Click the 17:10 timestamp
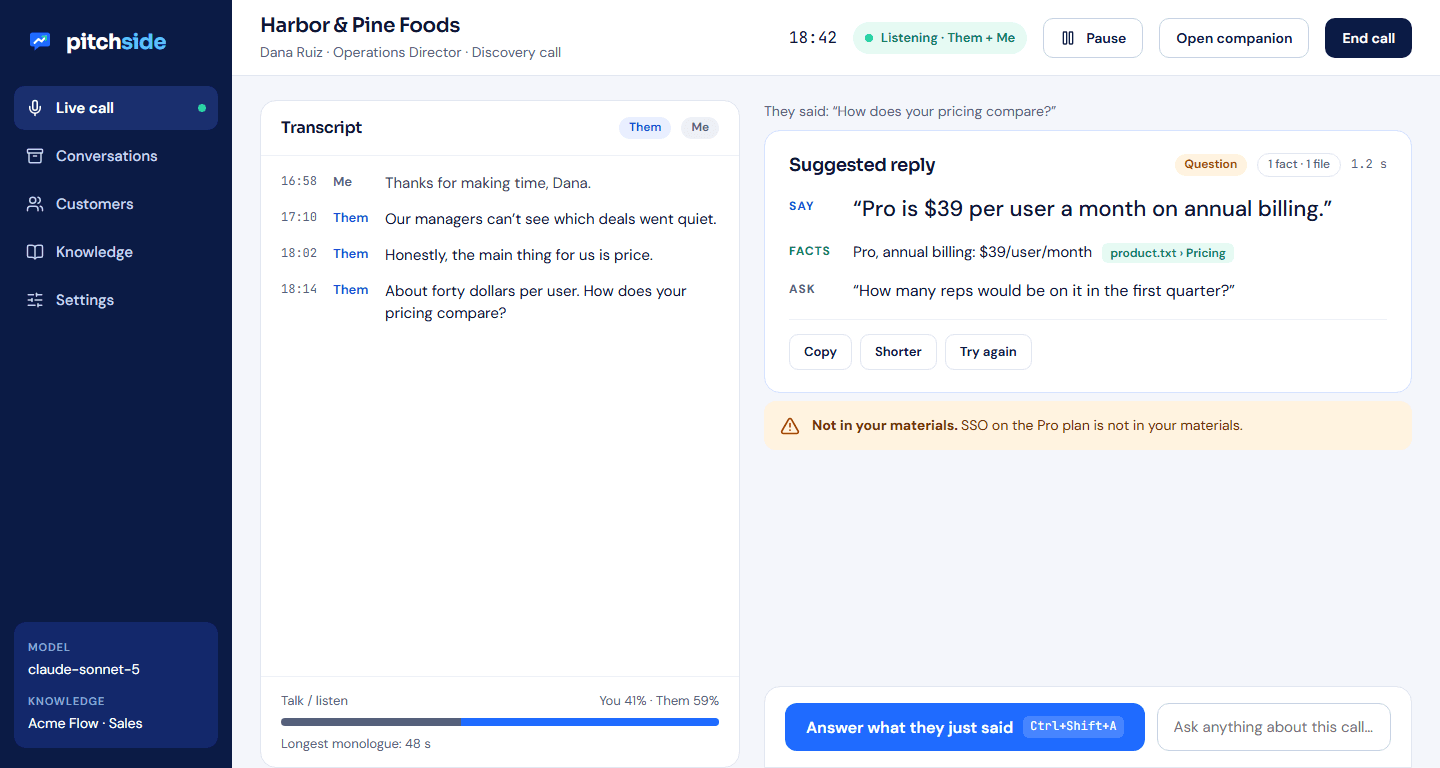The width and height of the screenshot is (1440, 768). click(x=299, y=218)
